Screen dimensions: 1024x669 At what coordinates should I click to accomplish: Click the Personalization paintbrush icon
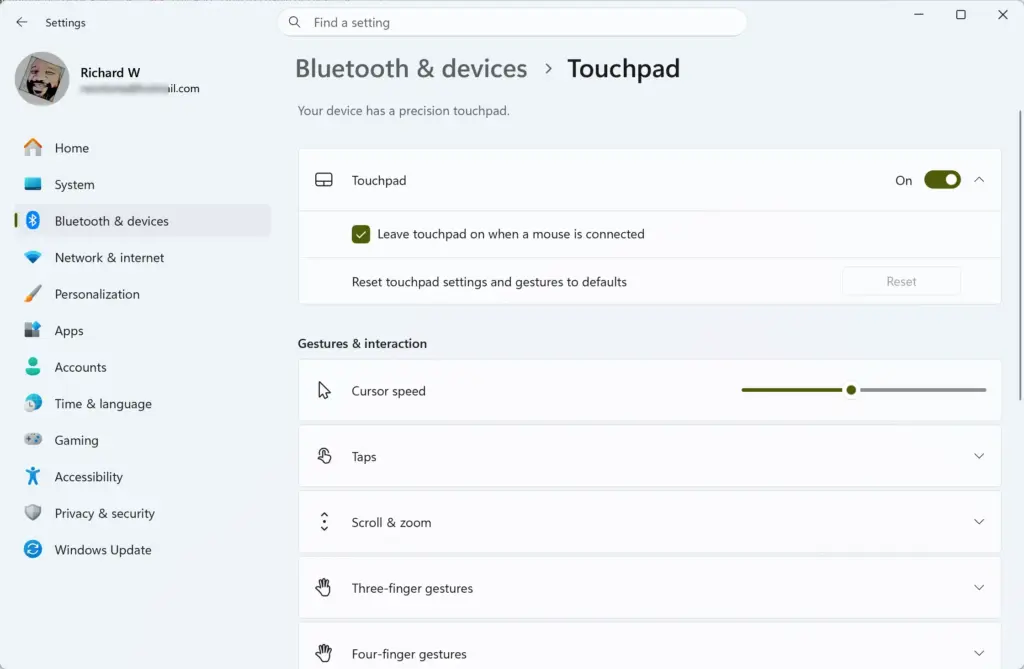33,294
